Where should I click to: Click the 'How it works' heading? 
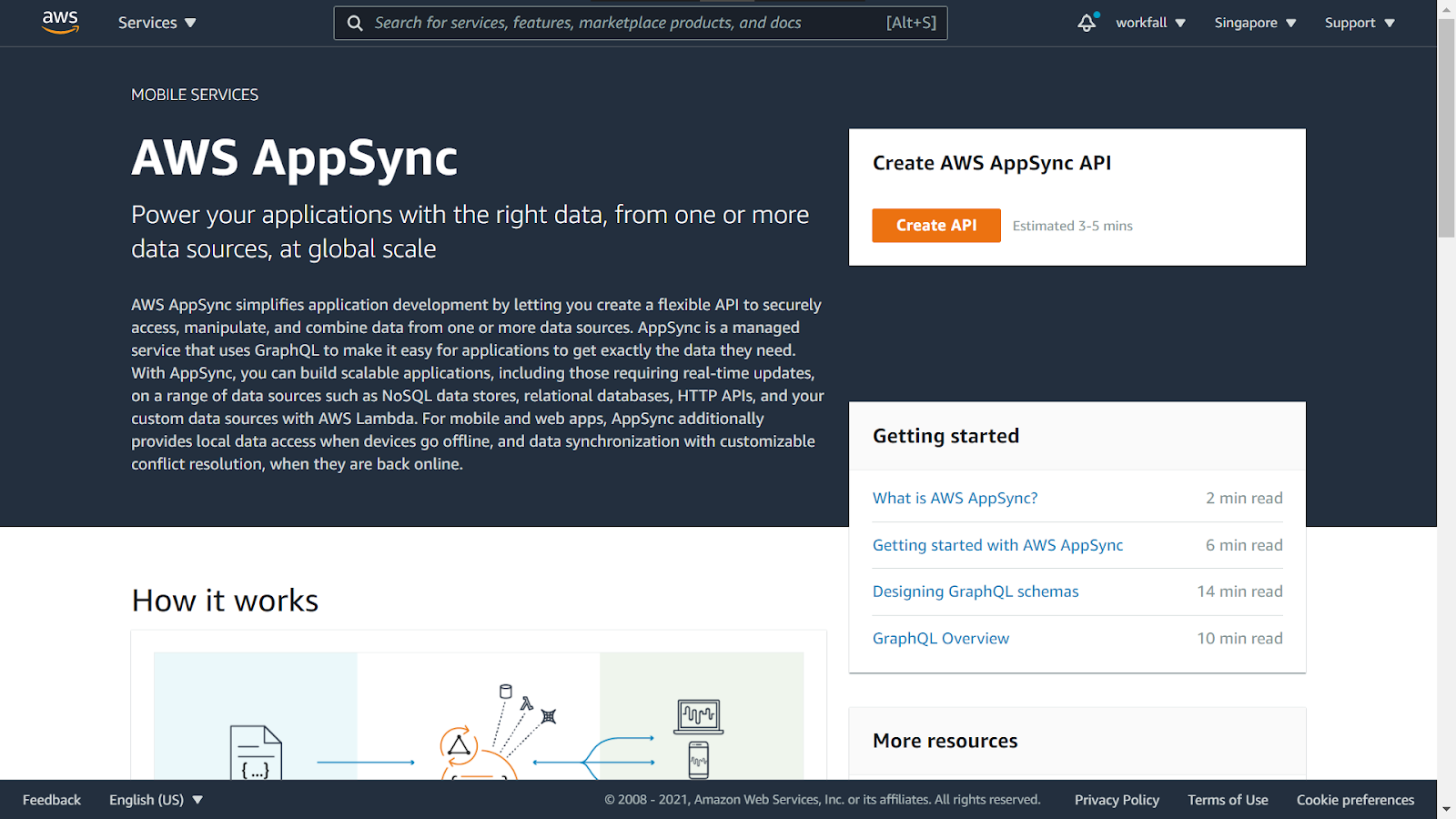pos(225,601)
